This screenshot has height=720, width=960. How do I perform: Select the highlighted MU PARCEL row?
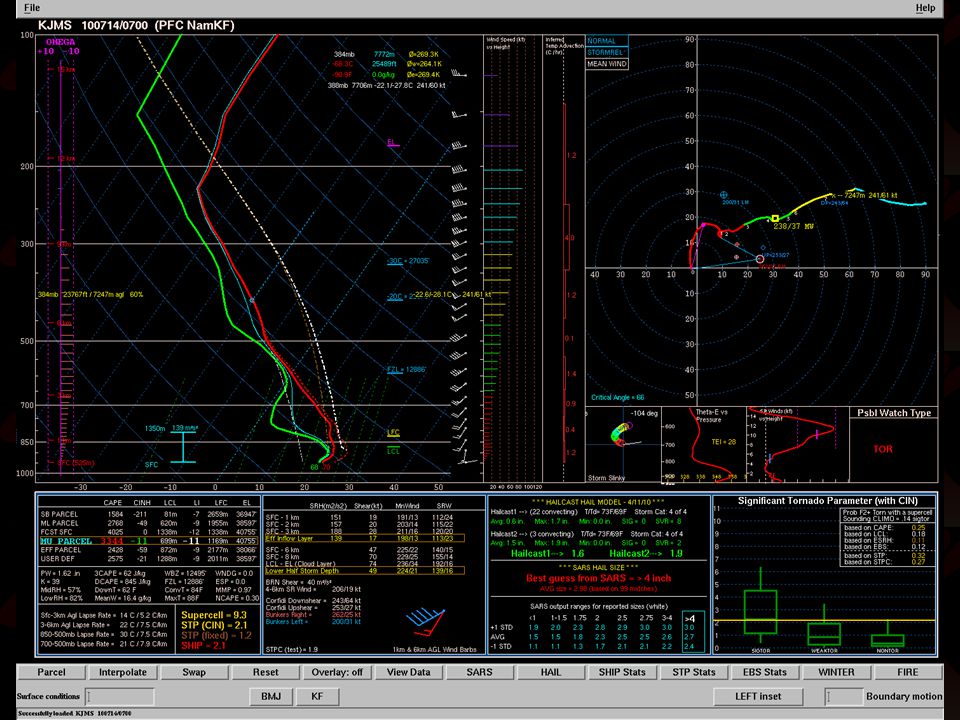148,541
